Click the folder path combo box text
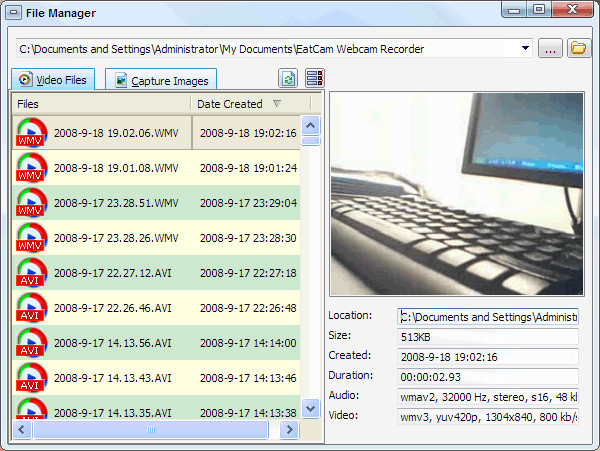The width and height of the screenshot is (600, 451). [222, 49]
